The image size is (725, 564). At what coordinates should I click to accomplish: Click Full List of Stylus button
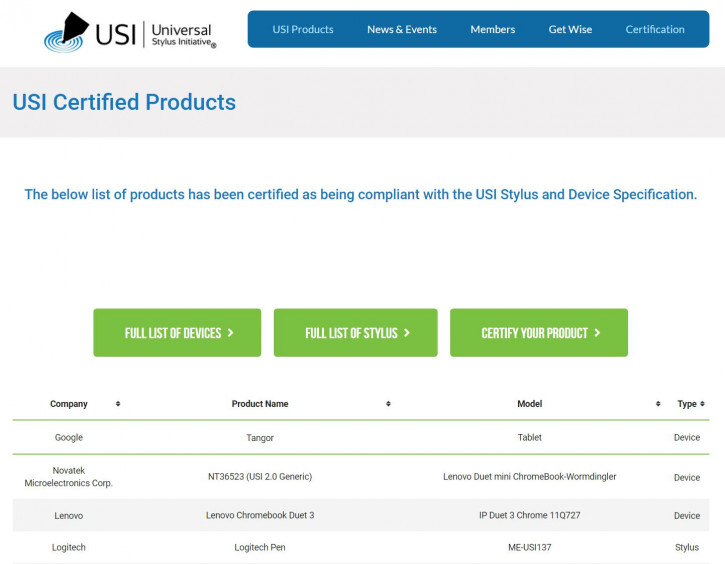[x=356, y=333]
